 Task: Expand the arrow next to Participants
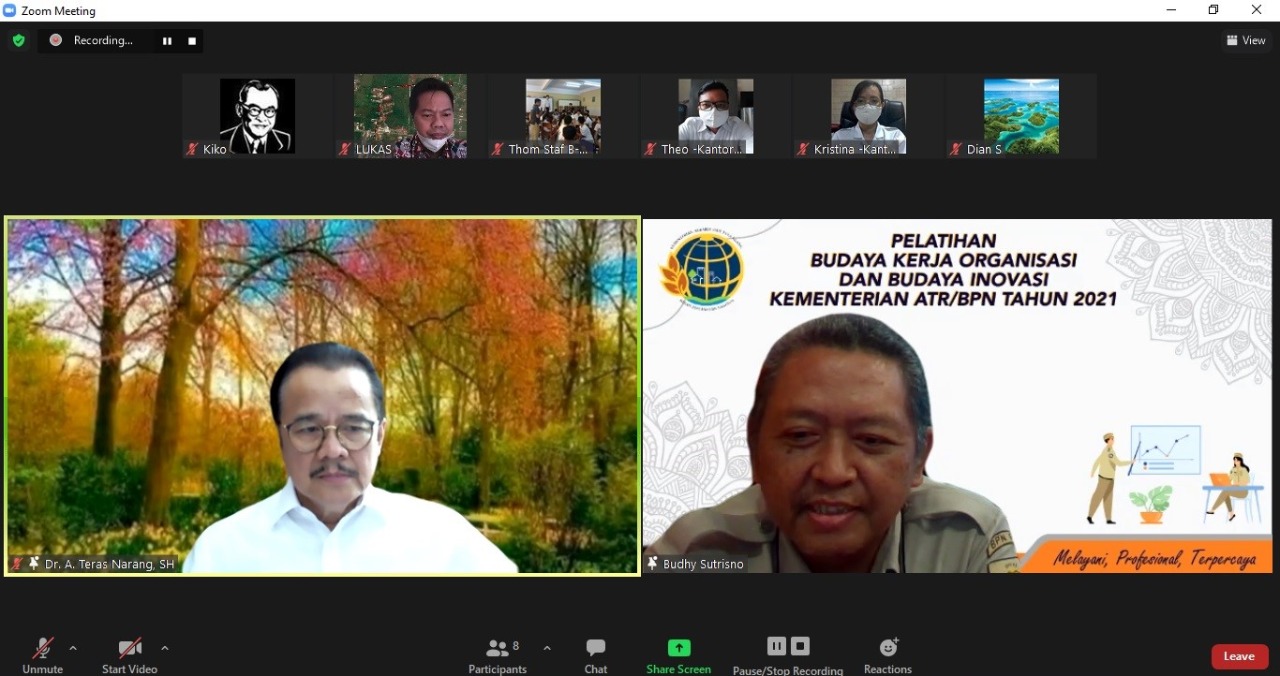(547, 648)
